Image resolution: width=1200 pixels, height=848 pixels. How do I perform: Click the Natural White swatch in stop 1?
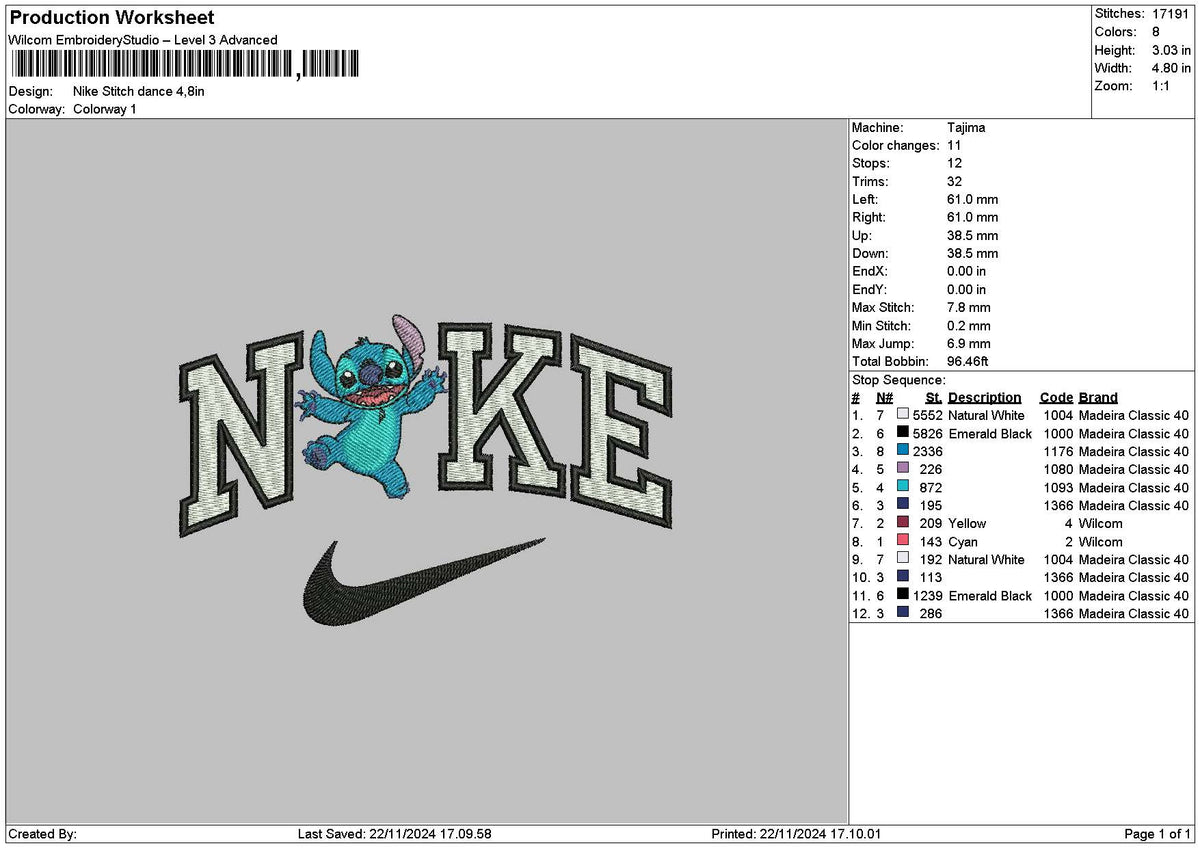tap(903, 415)
